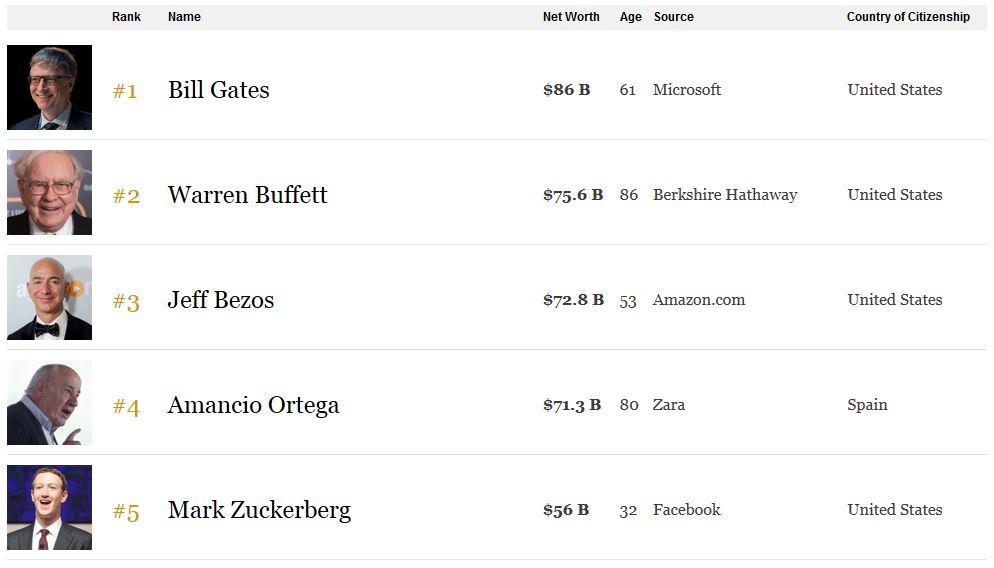Sort by Net Worth header
This screenshot has height=568, width=994.
click(x=571, y=17)
